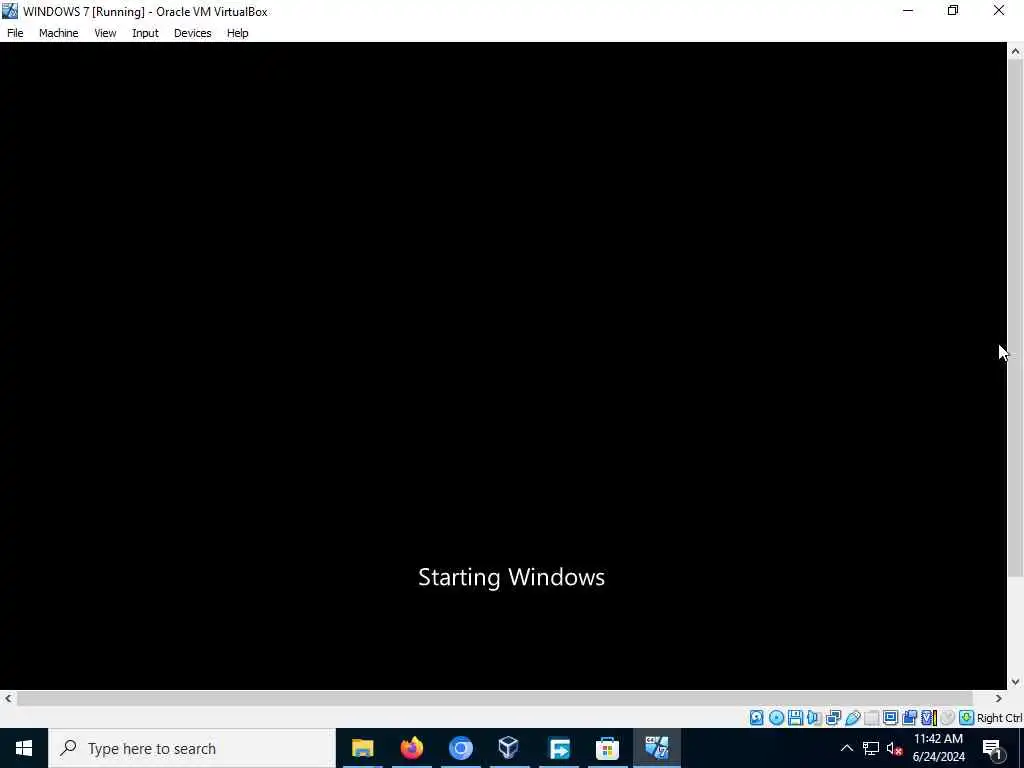Image resolution: width=1024 pixels, height=768 pixels.
Task: Click the virtualization 'V' CPU indicator icon
Action: pyautogui.click(x=929, y=718)
